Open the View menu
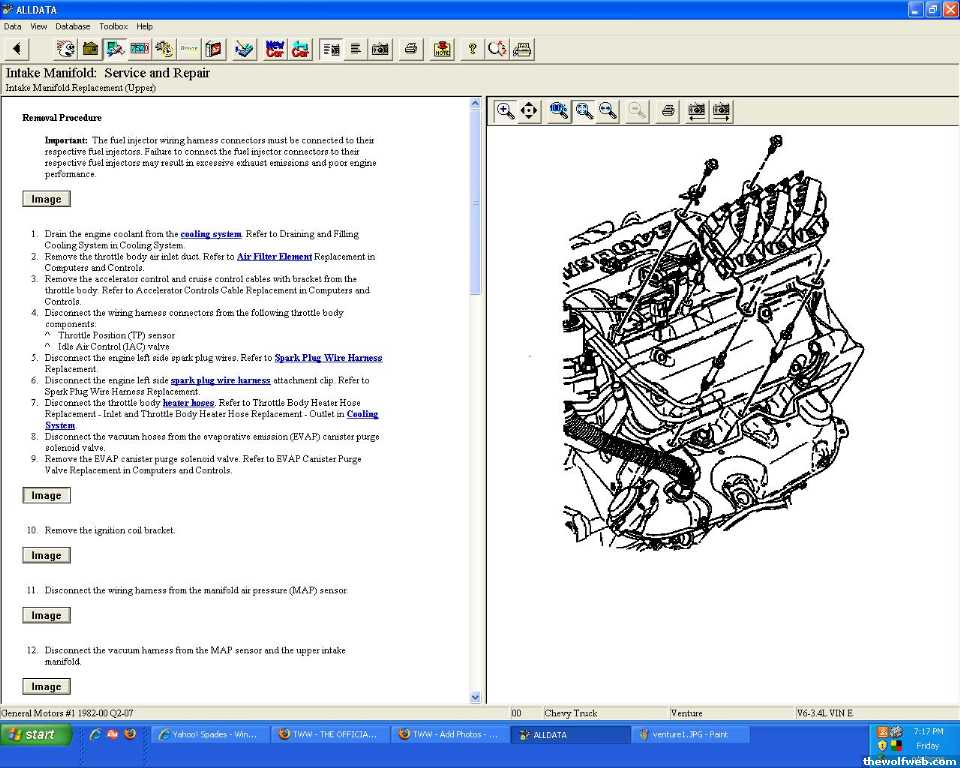This screenshot has width=960, height=768. pos(39,26)
